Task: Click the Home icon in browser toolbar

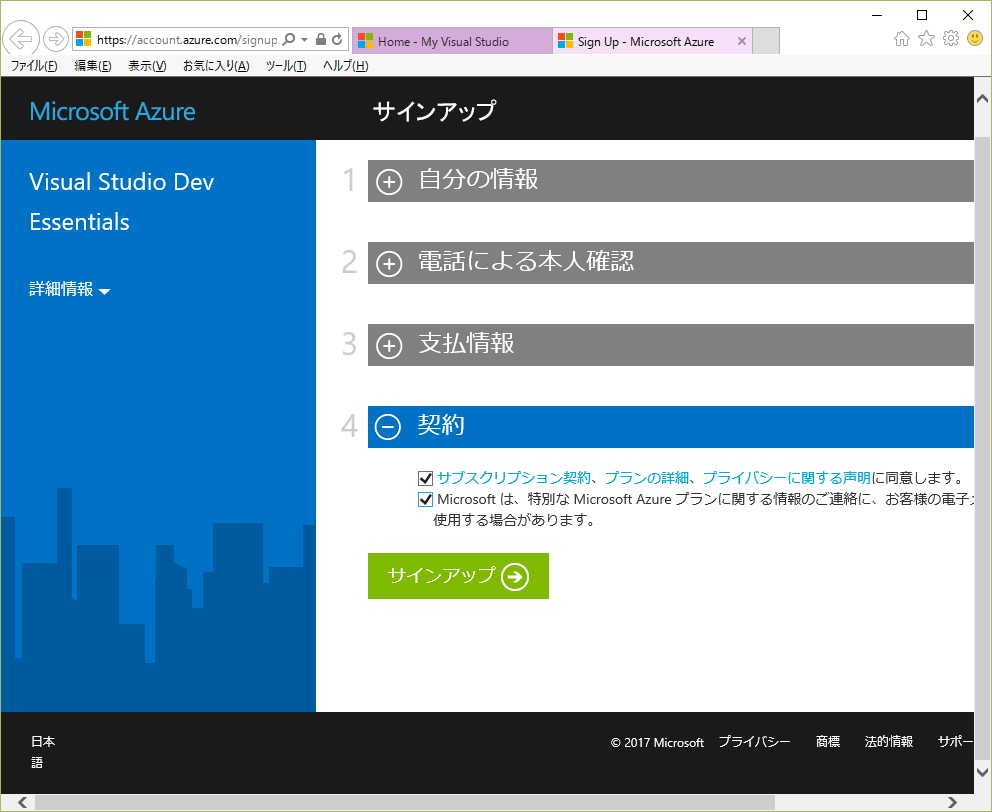Action: click(902, 39)
